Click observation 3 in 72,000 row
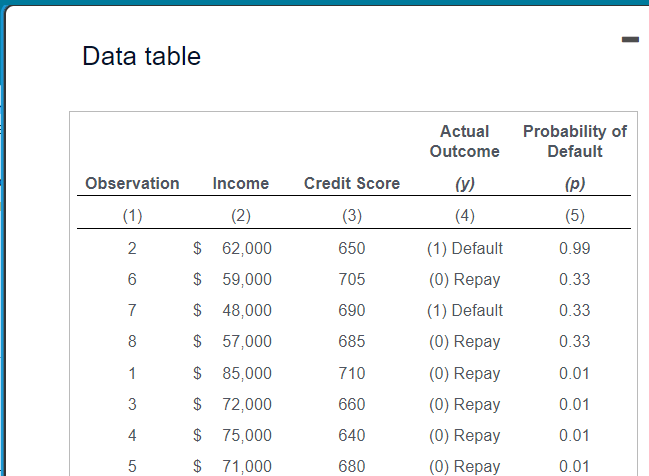The height and width of the screenshot is (476, 649). coord(132,404)
